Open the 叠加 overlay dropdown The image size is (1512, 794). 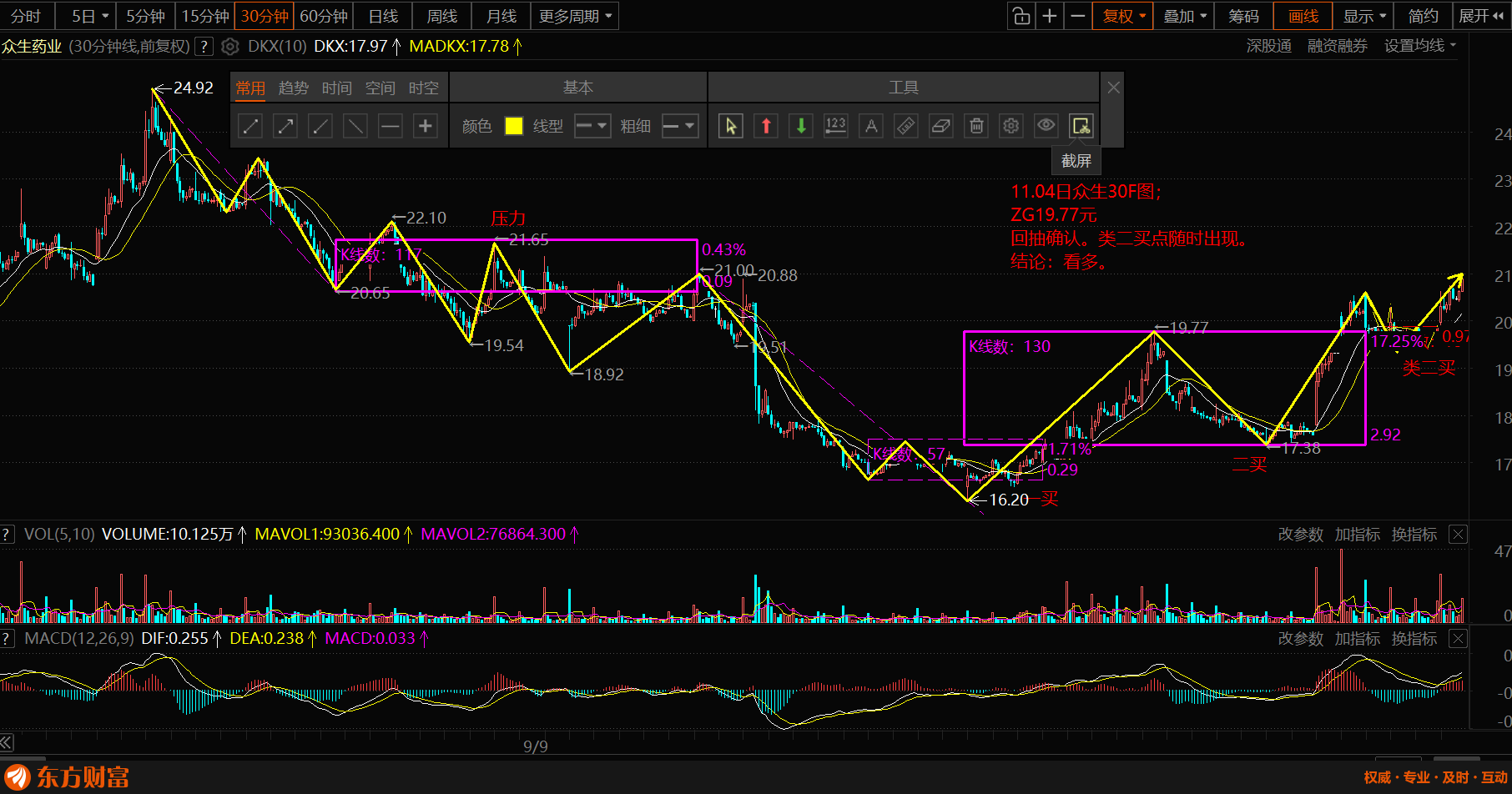tap(1184, 16)
